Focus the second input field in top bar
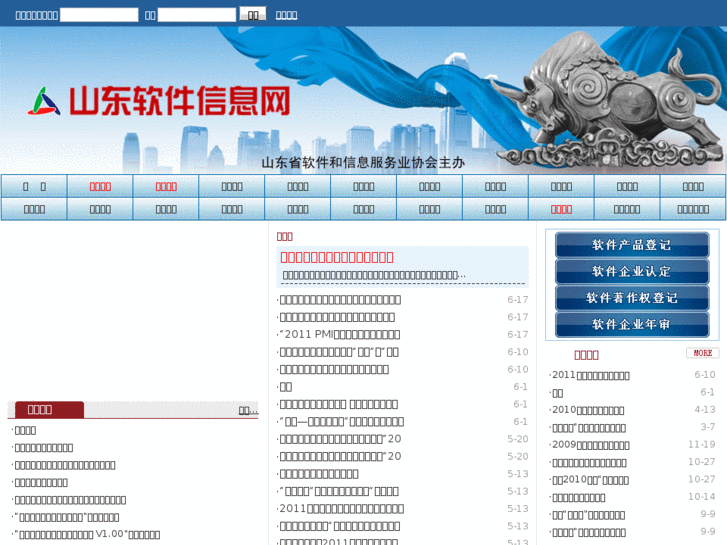The width and height of the screenshot is (727, 545). coord(197,15)
